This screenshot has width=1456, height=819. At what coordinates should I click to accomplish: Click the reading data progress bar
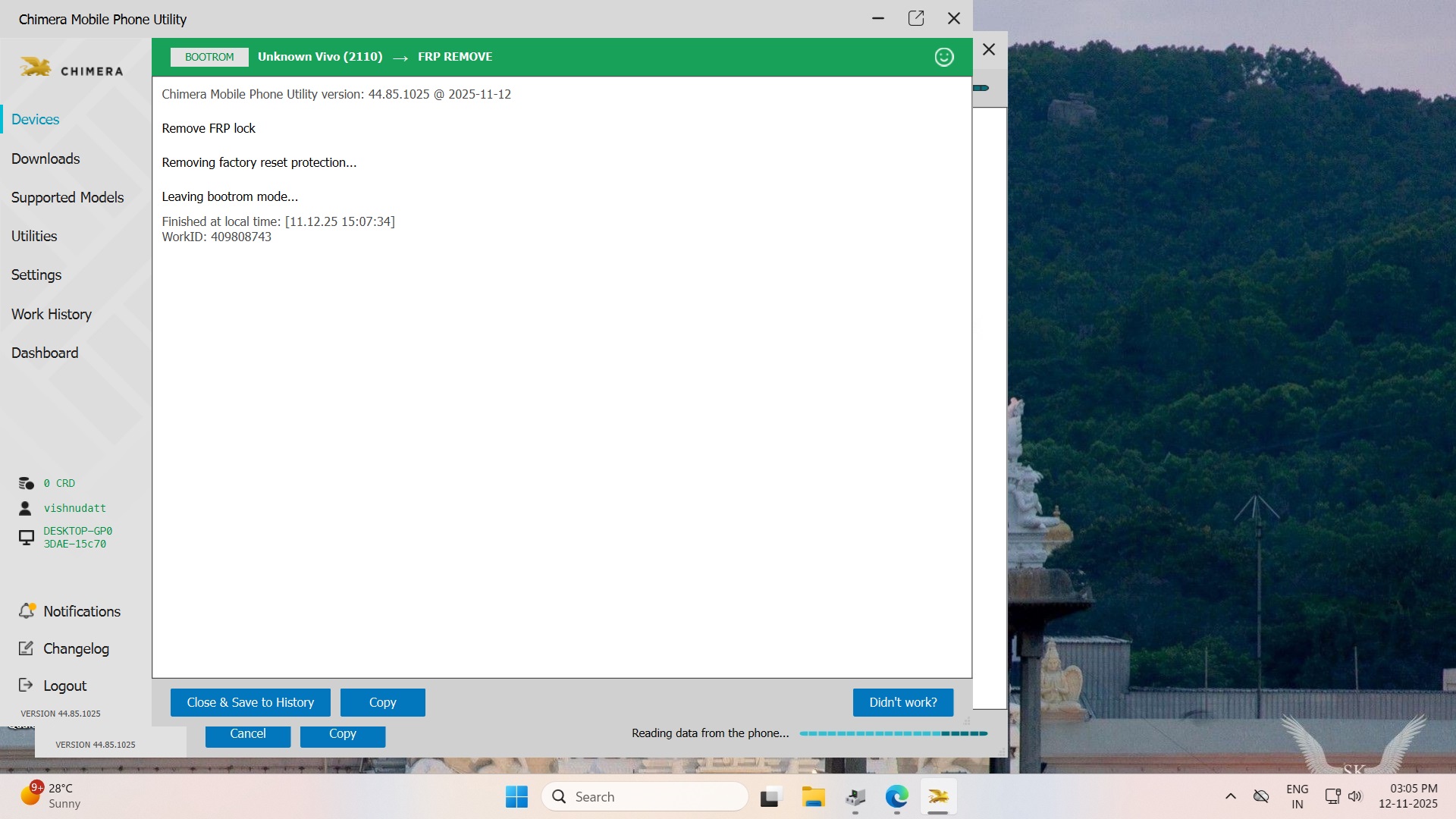pyautogui.click(x=893, y=733)
